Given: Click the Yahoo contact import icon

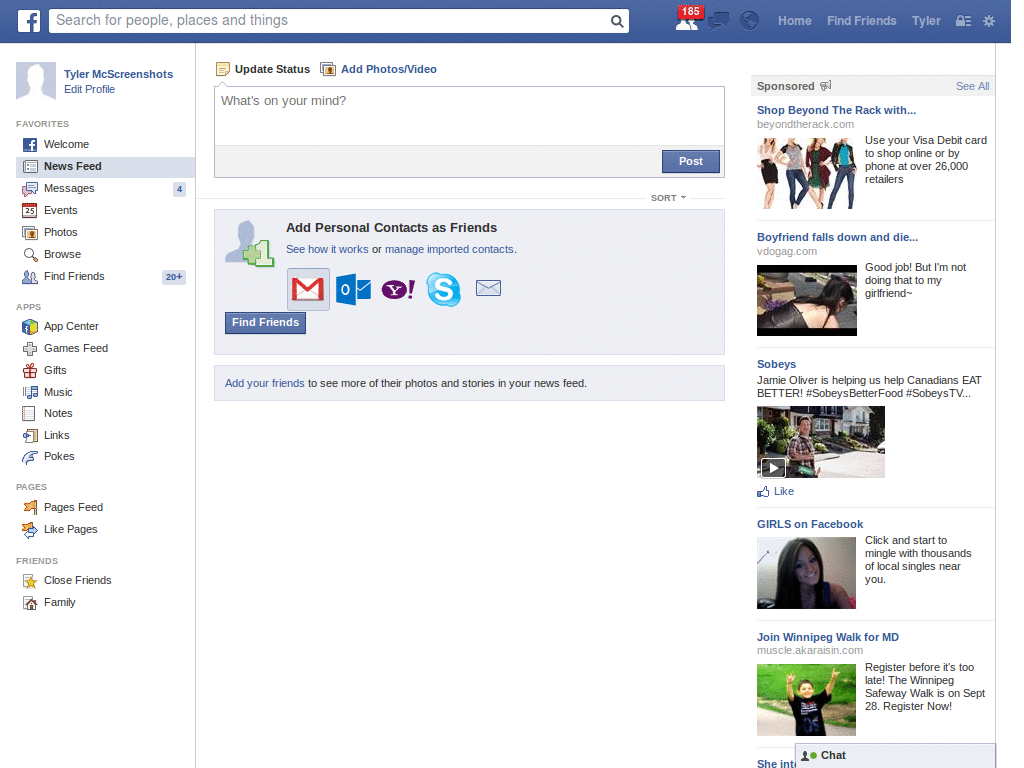Looking at the screenshot, I should (398, 289).
